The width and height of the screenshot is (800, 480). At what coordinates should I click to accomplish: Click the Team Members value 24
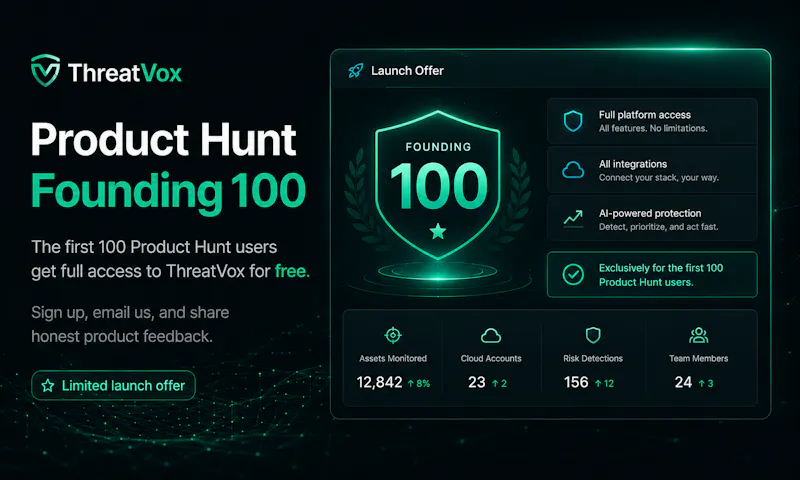point(683,382)
